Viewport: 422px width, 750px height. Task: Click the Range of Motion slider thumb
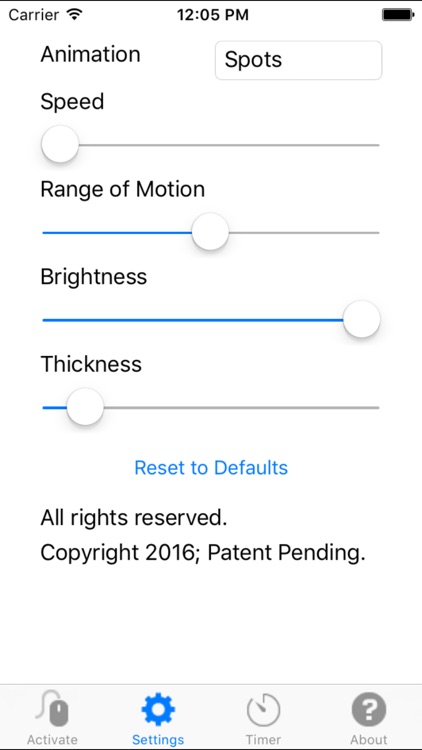[x=210, y=232]
